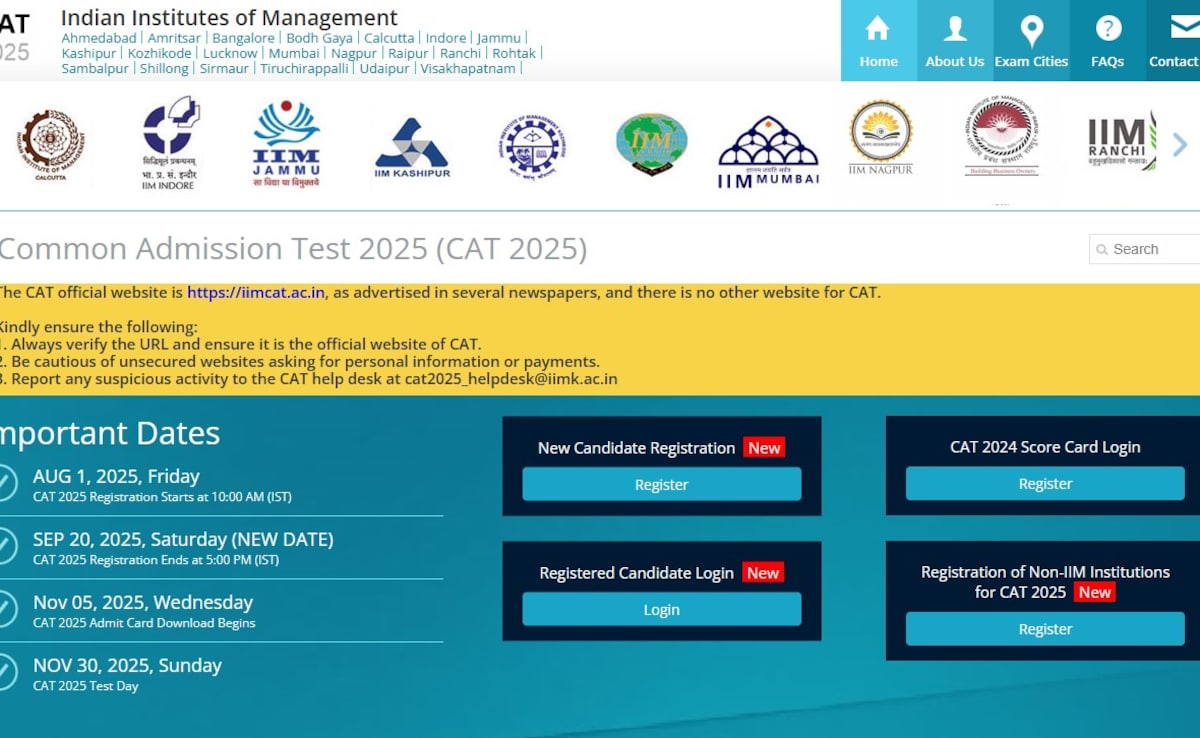This screenshot has width=1200, height=738.
Task: Click the Nov 05, 2025, Wednesday date
Action: click(143, 602)
